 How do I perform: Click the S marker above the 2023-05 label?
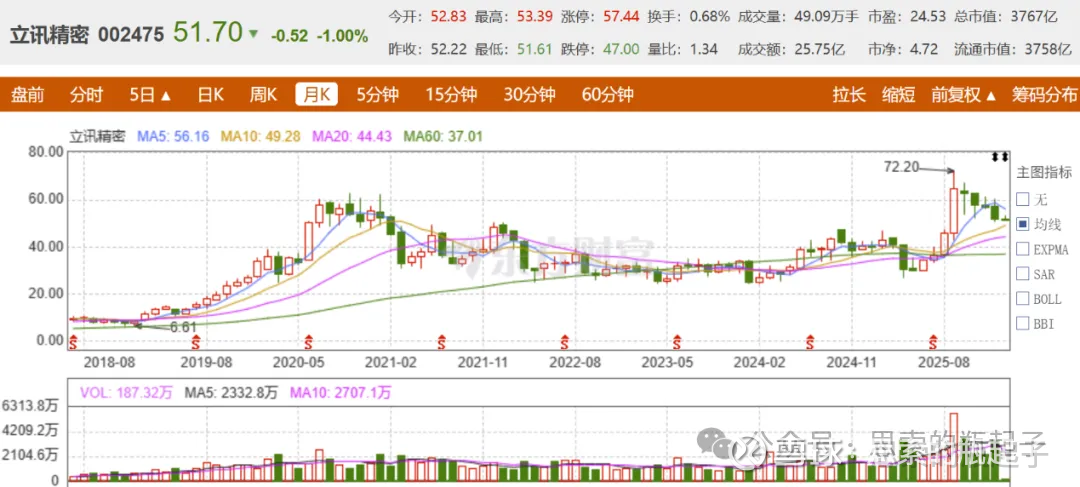tap(677, 340)
